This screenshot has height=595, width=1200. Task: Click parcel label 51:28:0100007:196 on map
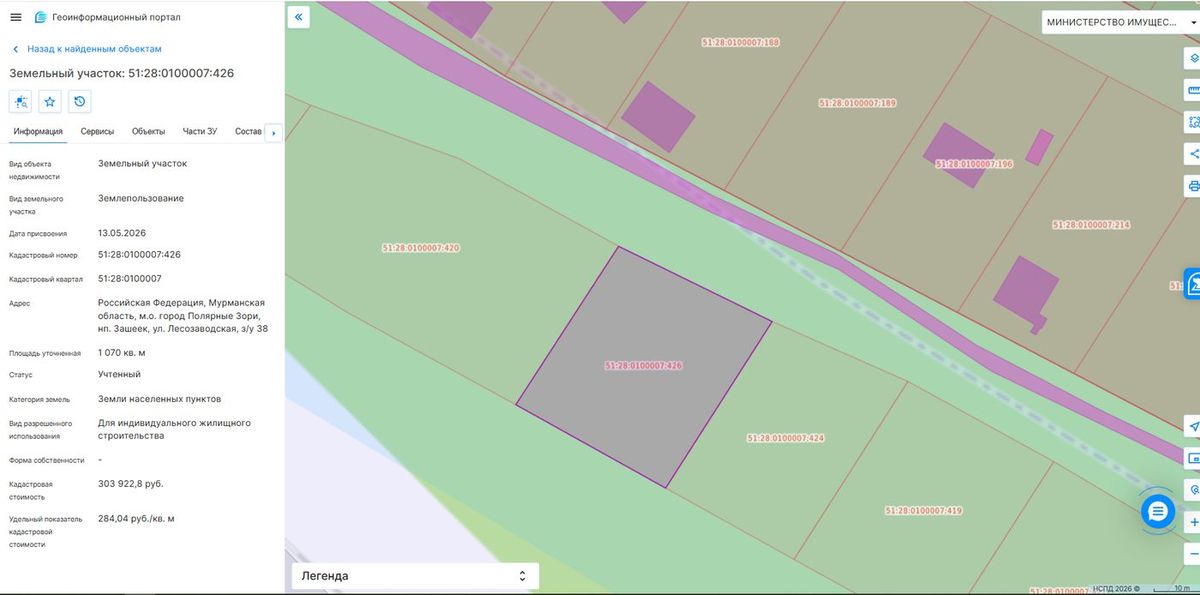(974, 163)
